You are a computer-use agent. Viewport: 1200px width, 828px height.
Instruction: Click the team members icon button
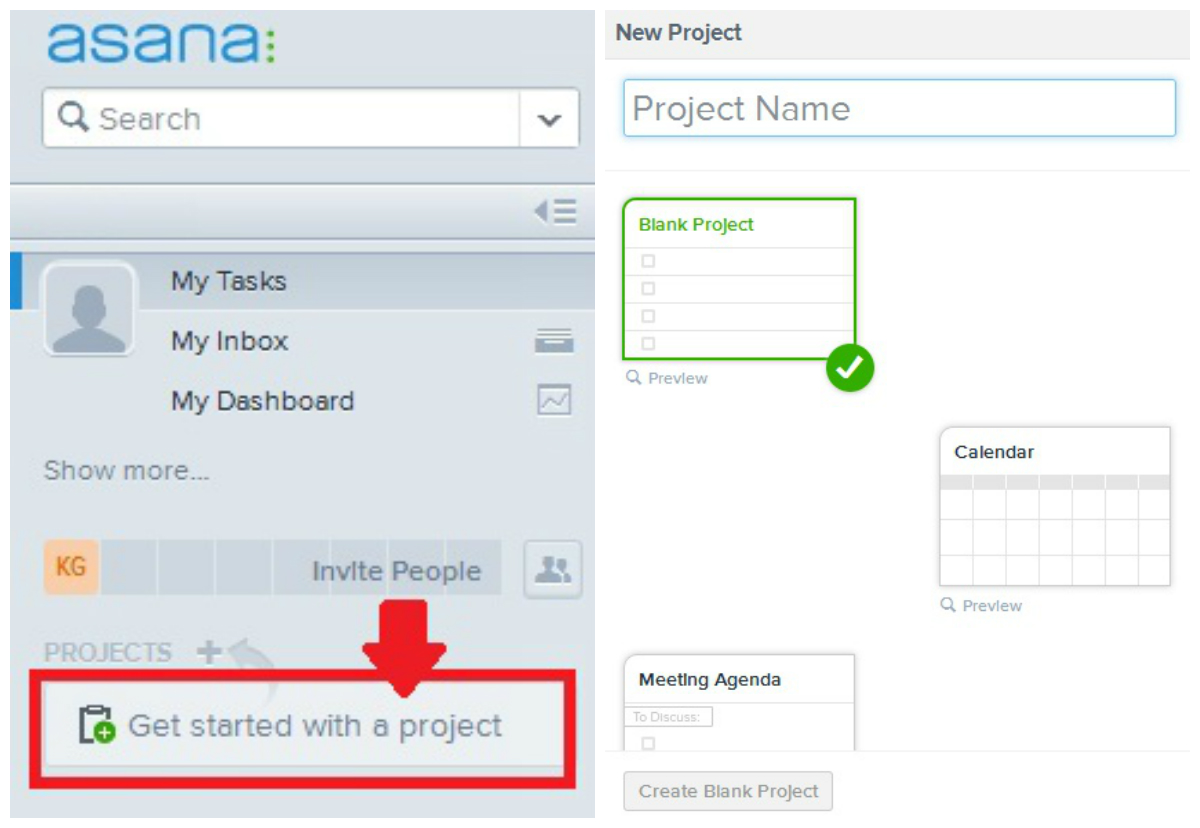coord(553,570)
